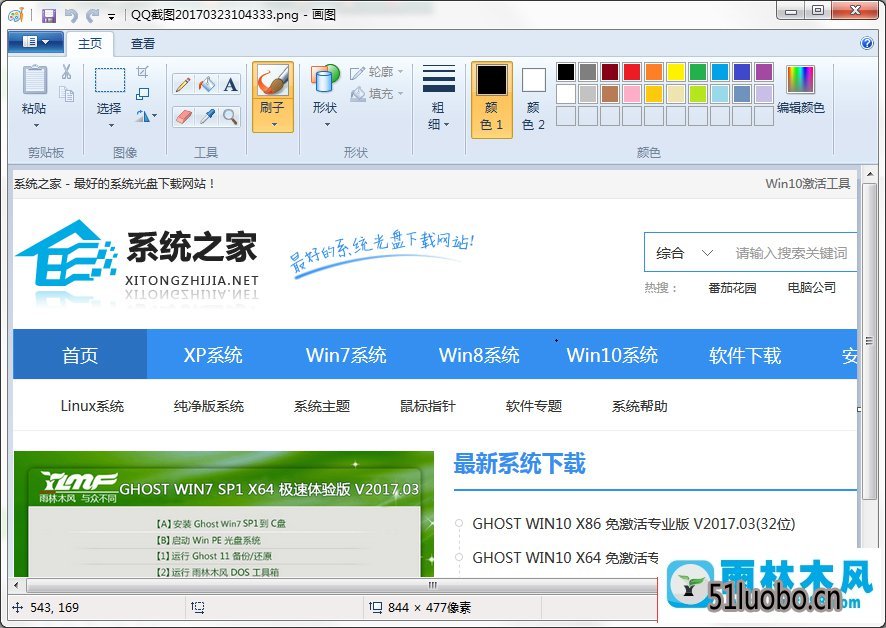Image resolution: width=886 pixels, height=628 pixels.
Task: Choose the bright red palette swatch
Action: pos(632,72)
